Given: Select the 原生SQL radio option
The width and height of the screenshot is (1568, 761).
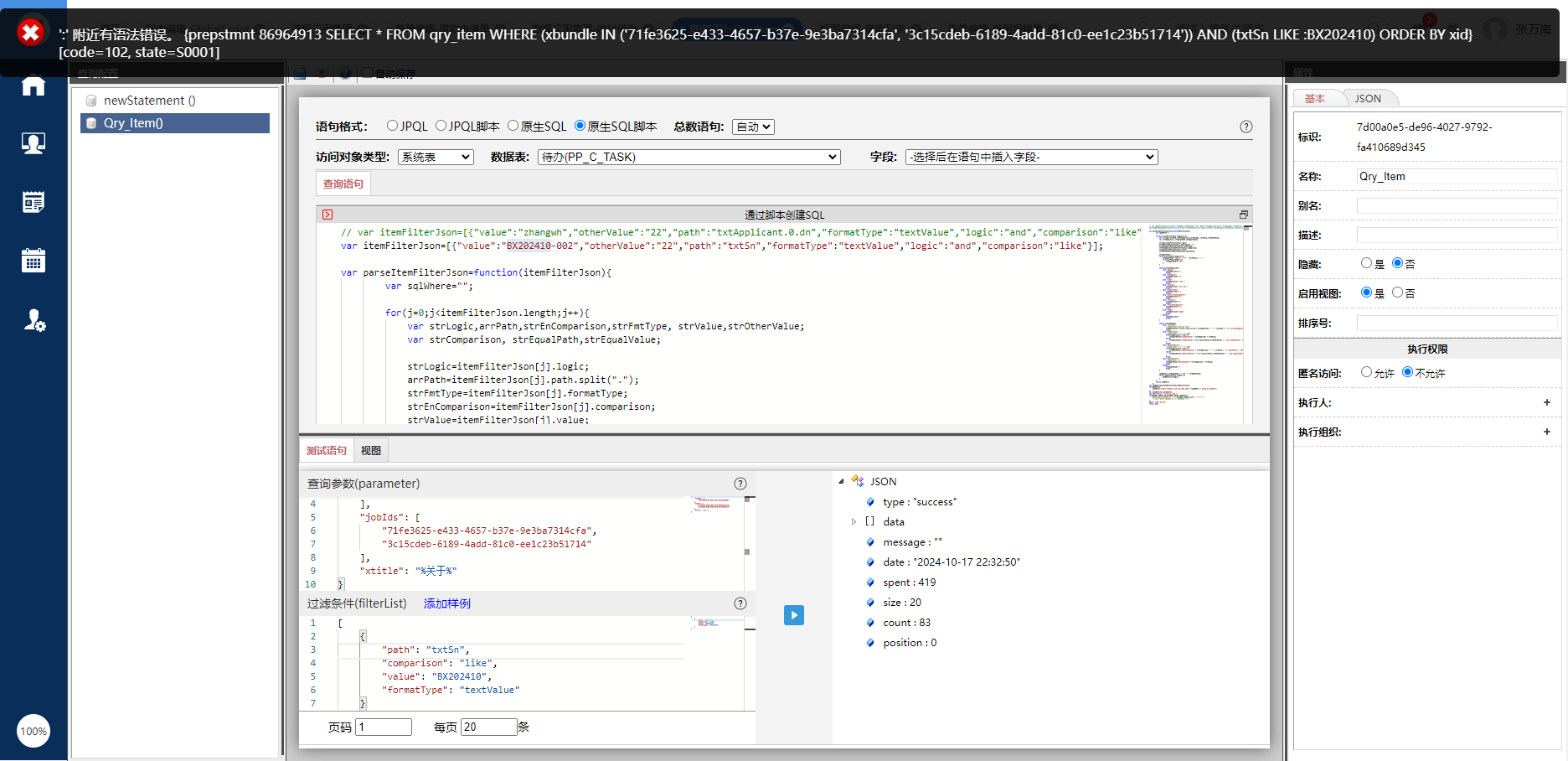Looking at the screenshot, I should [x=513, y=126].
